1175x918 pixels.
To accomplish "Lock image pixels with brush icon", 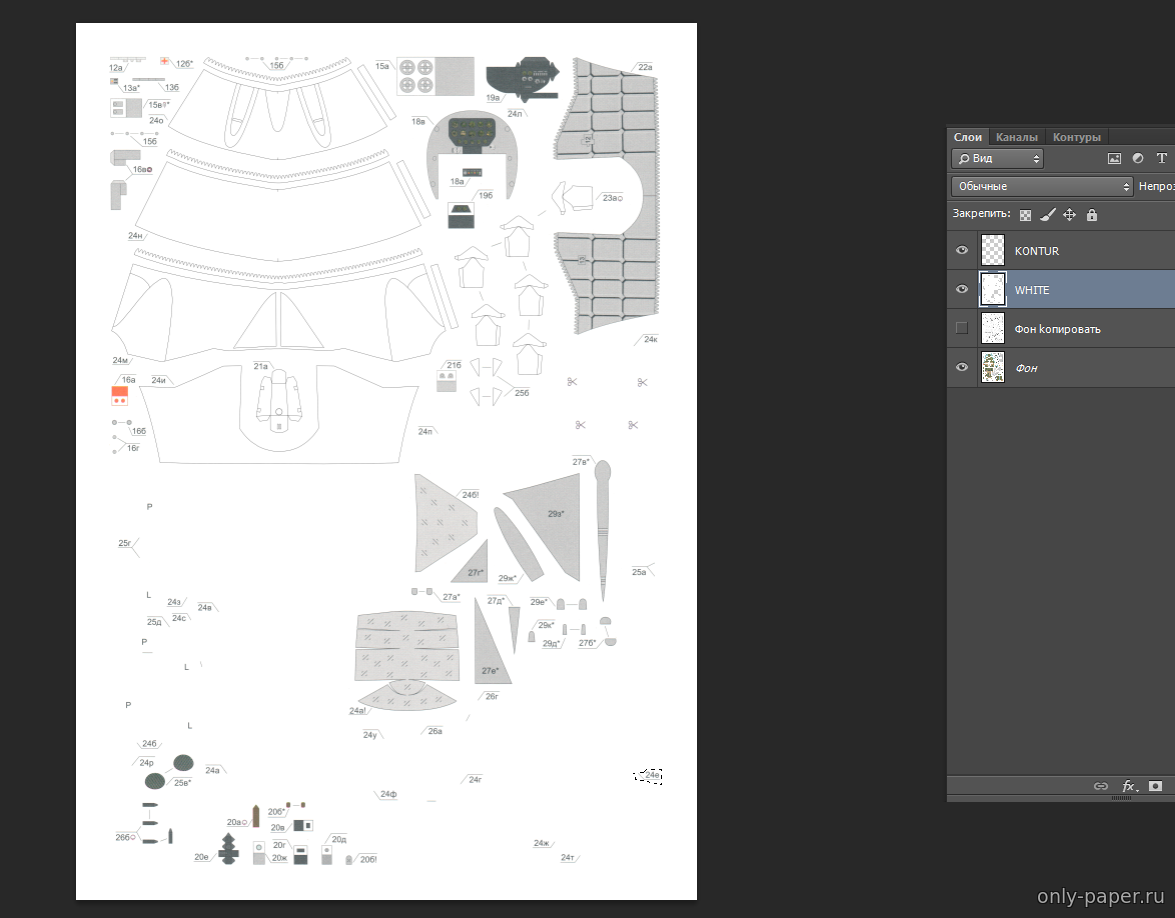I will pos(1047,215).
